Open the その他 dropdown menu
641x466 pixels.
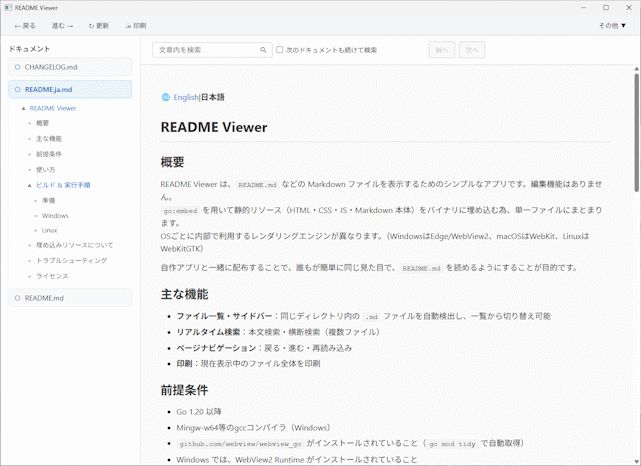click(612, 26)
